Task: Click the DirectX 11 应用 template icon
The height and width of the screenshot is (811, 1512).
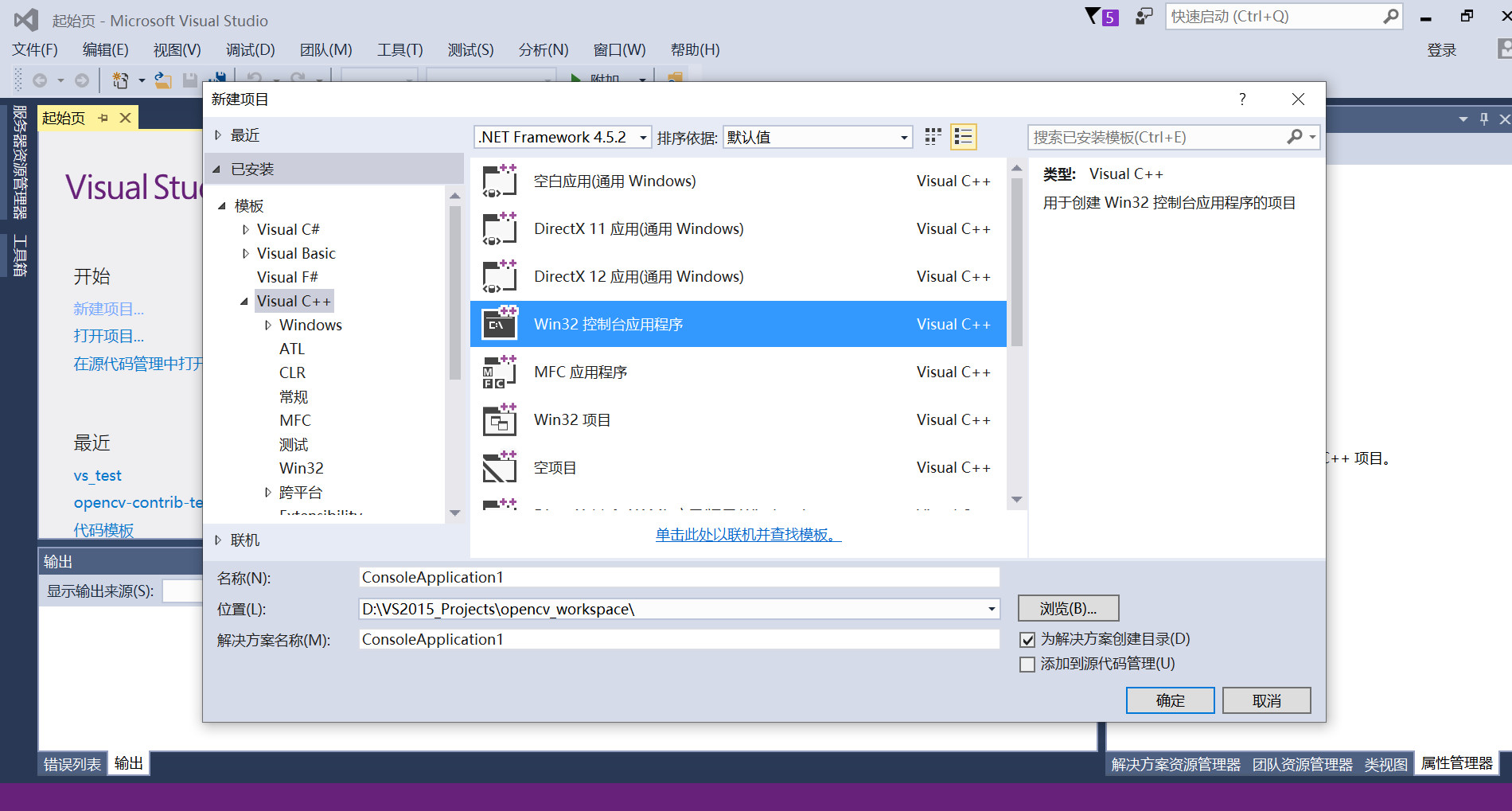Action: click(x=499, y=228)
